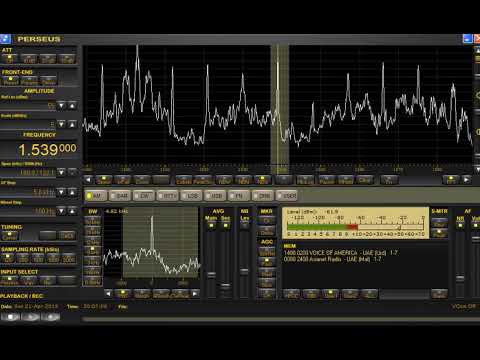Image resolution: width=480 pixels, height=360 pixels.
Task: Click the lower S-MTR mode button
Action: [439, 233]
